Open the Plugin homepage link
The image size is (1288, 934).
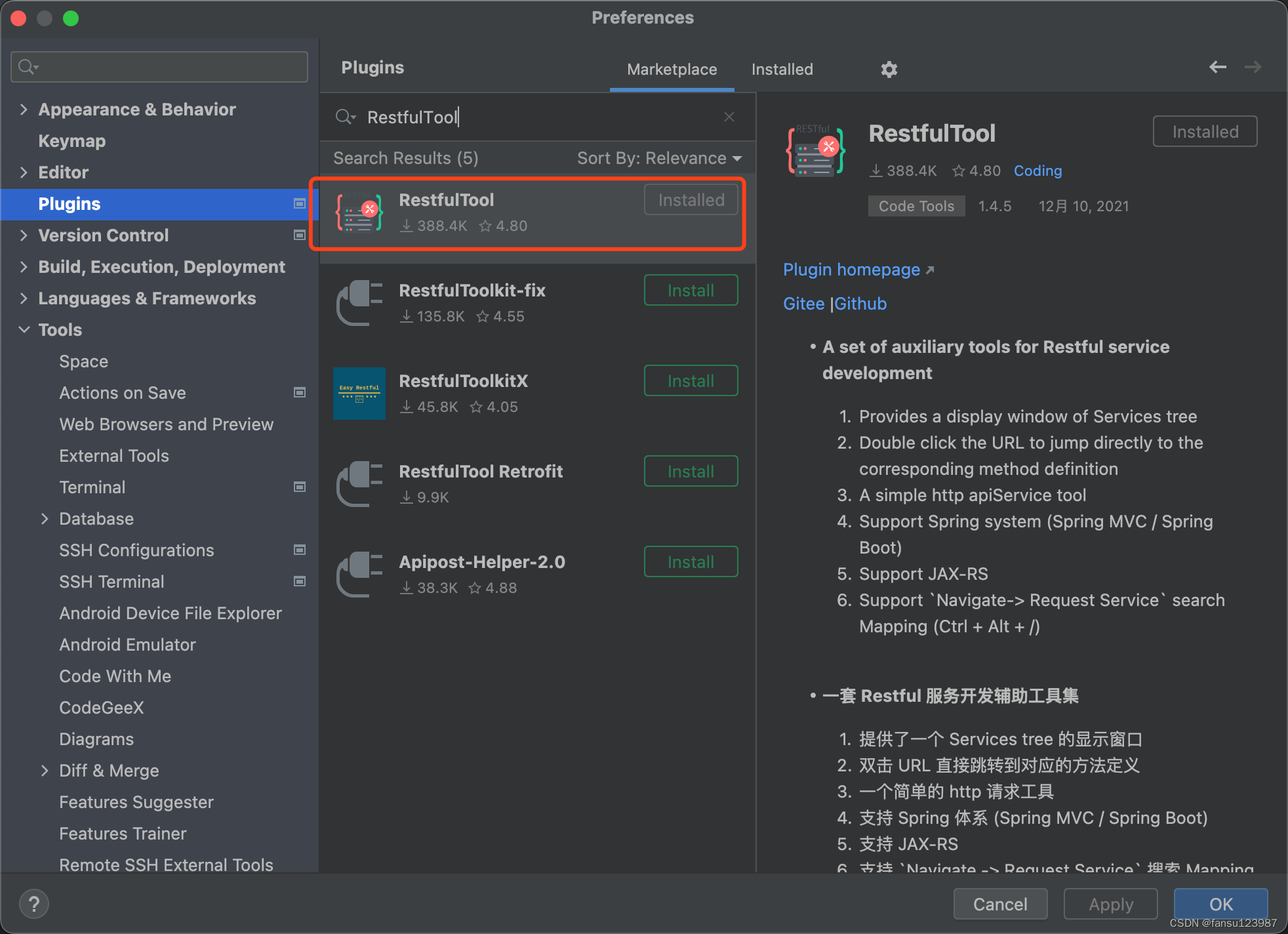[858, 269]
